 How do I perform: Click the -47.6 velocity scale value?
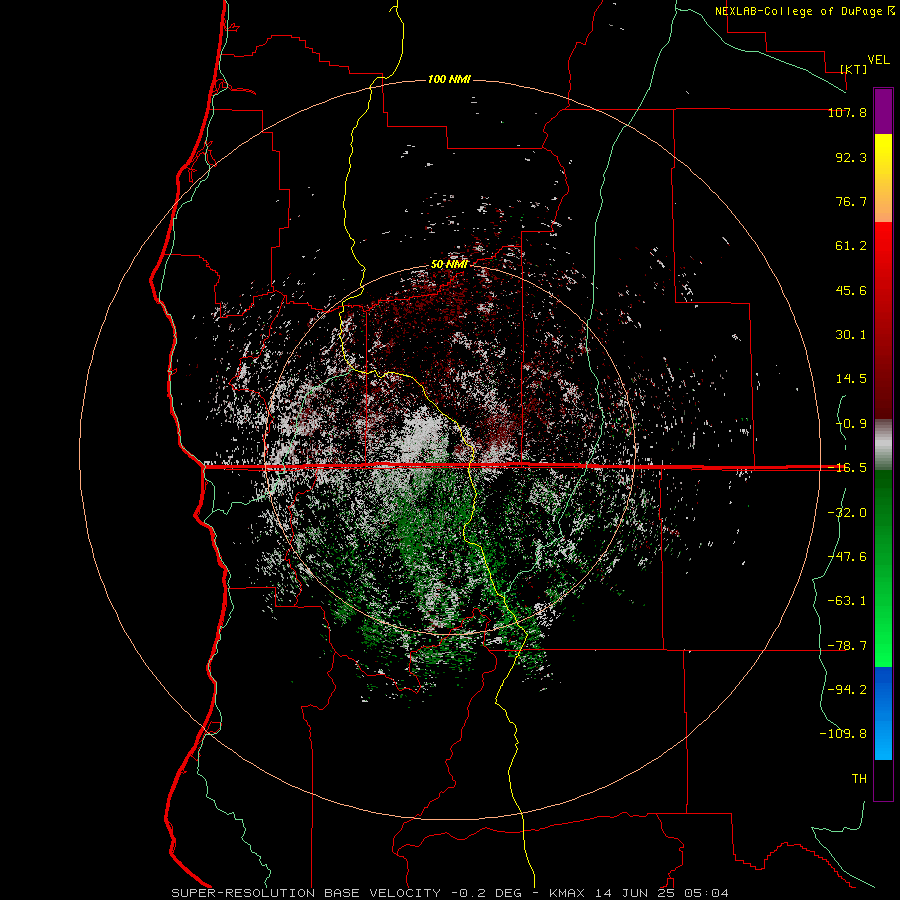point(847,557)
